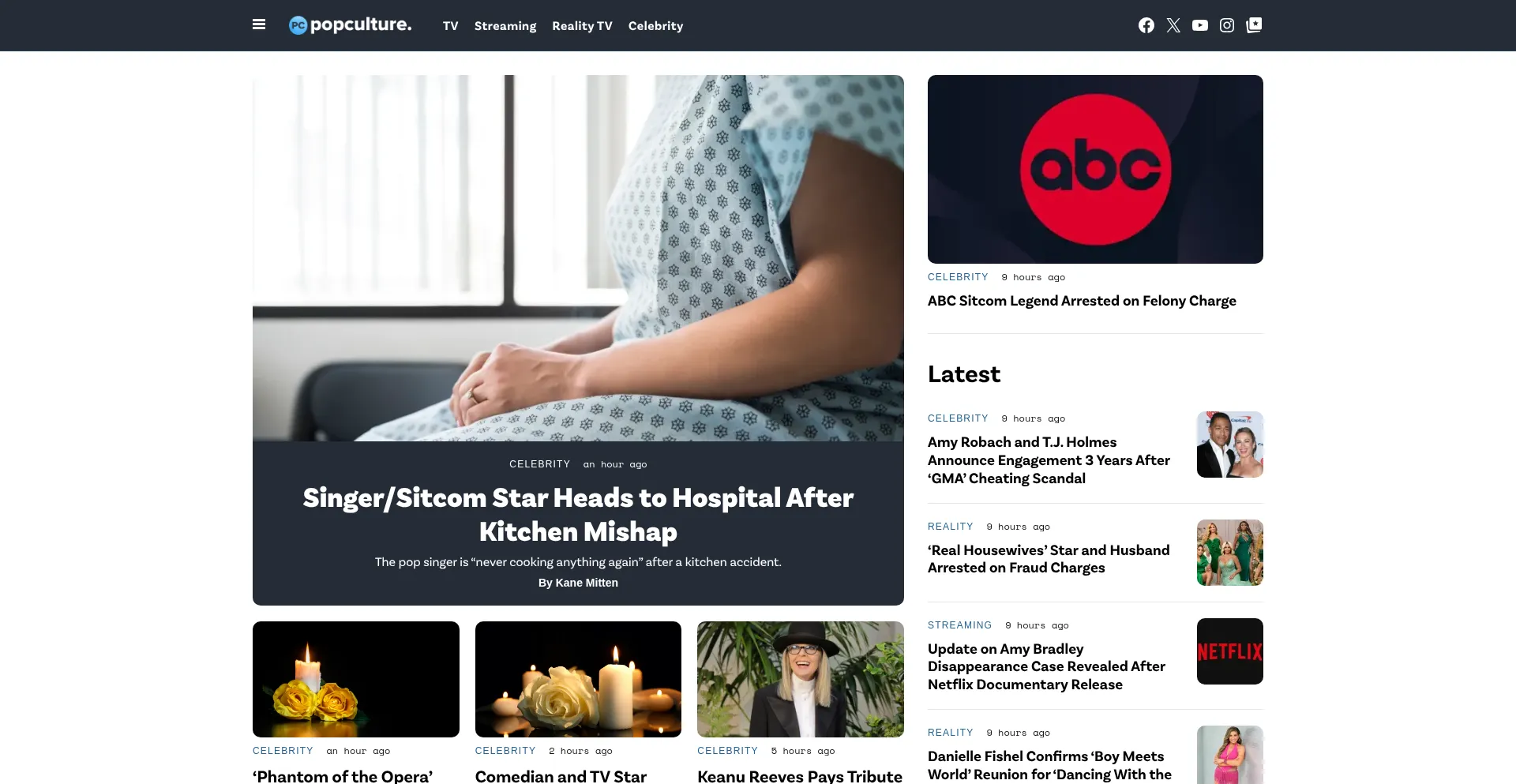Go to the Streaming section
The height and width of the screenshot is (784, 1516).
click(x=505, y=26)
